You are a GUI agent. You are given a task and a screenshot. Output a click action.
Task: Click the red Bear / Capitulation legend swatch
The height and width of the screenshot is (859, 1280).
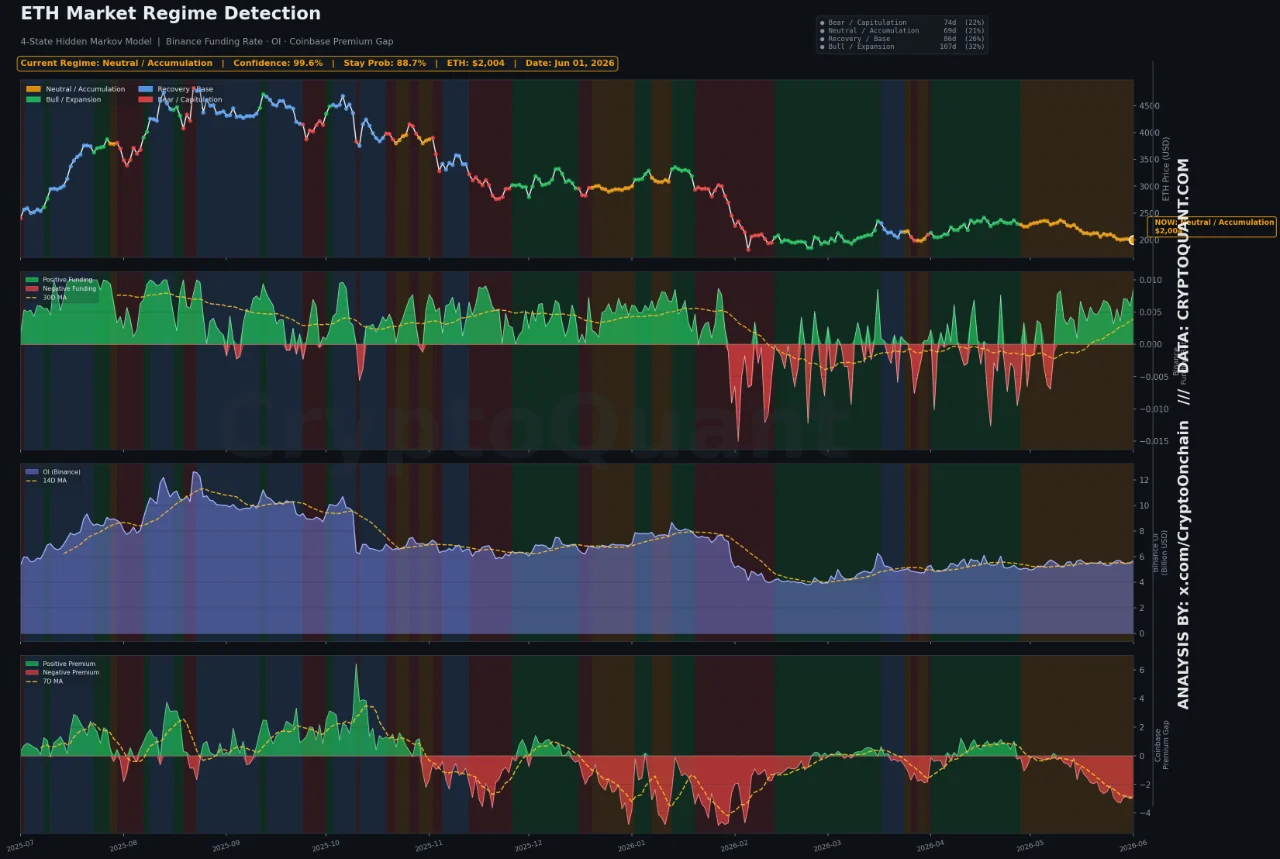point(145,100)
